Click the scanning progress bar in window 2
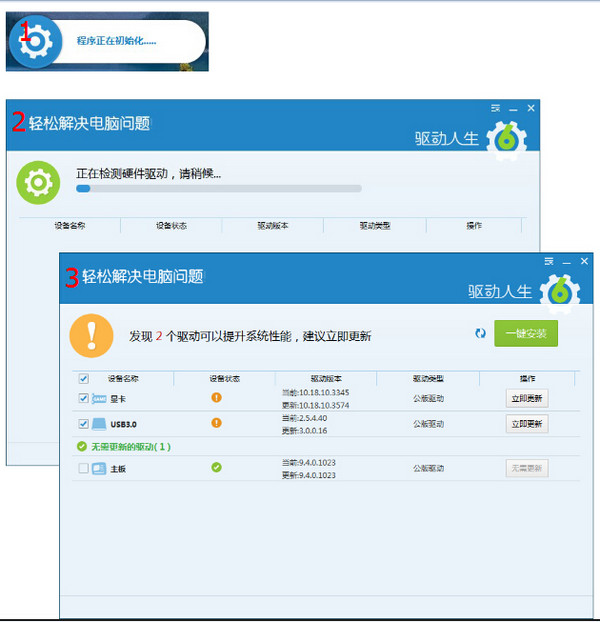This screenshot has height=622, width=600. pyautogui.click(x=219, y=188)
